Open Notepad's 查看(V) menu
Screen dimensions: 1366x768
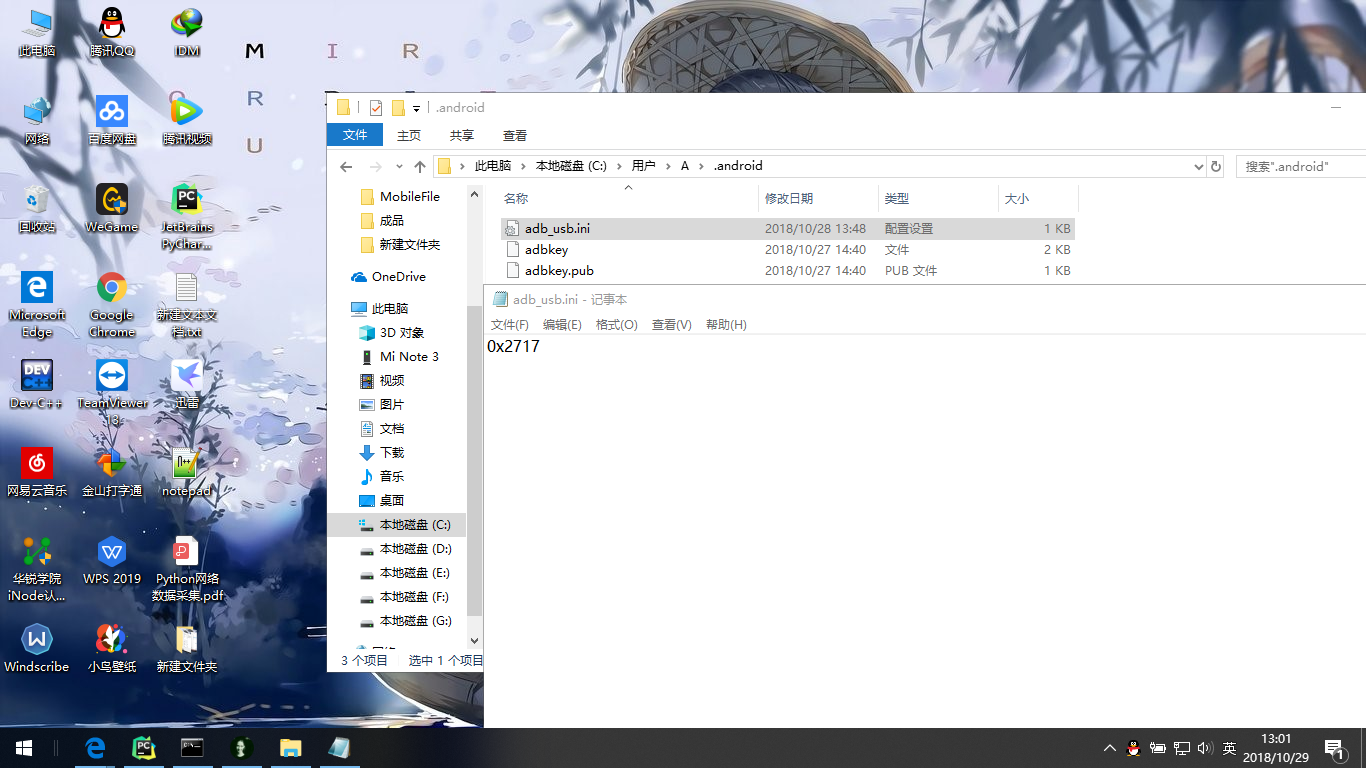click(672, 325)
